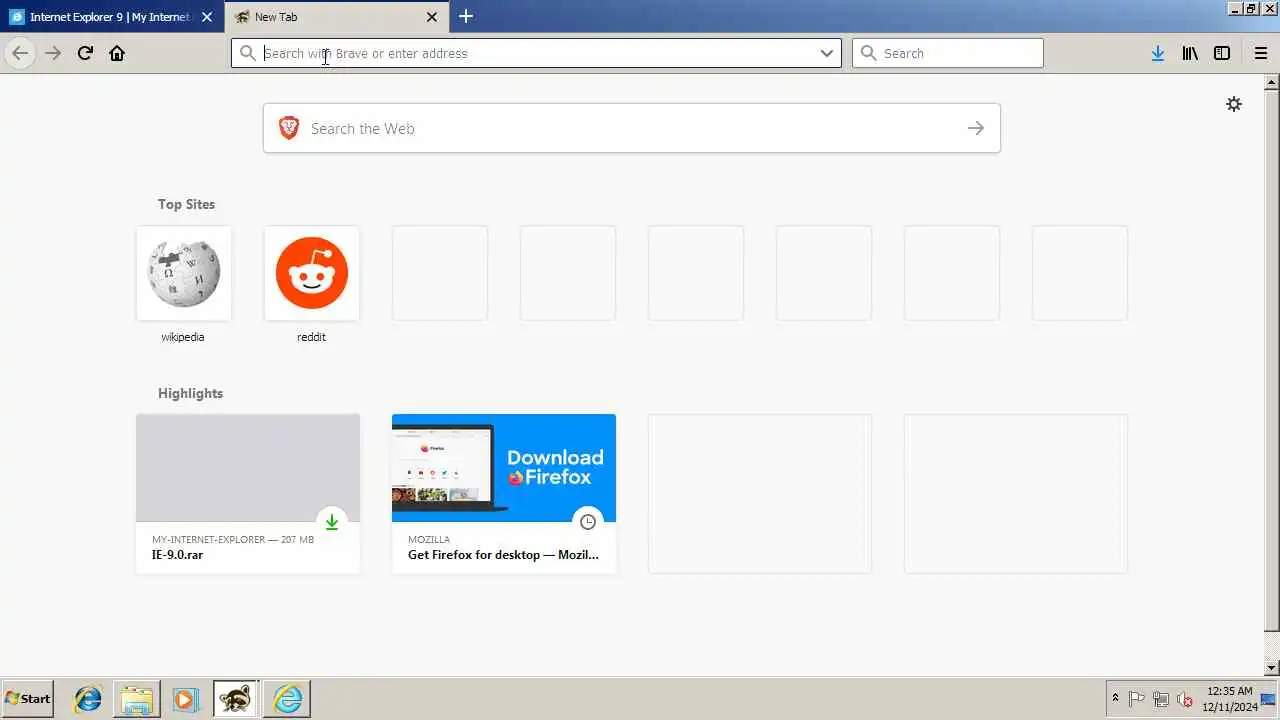Open Windows Media Player in taskbar
The image size is (1280, 720).
point(185,699)
